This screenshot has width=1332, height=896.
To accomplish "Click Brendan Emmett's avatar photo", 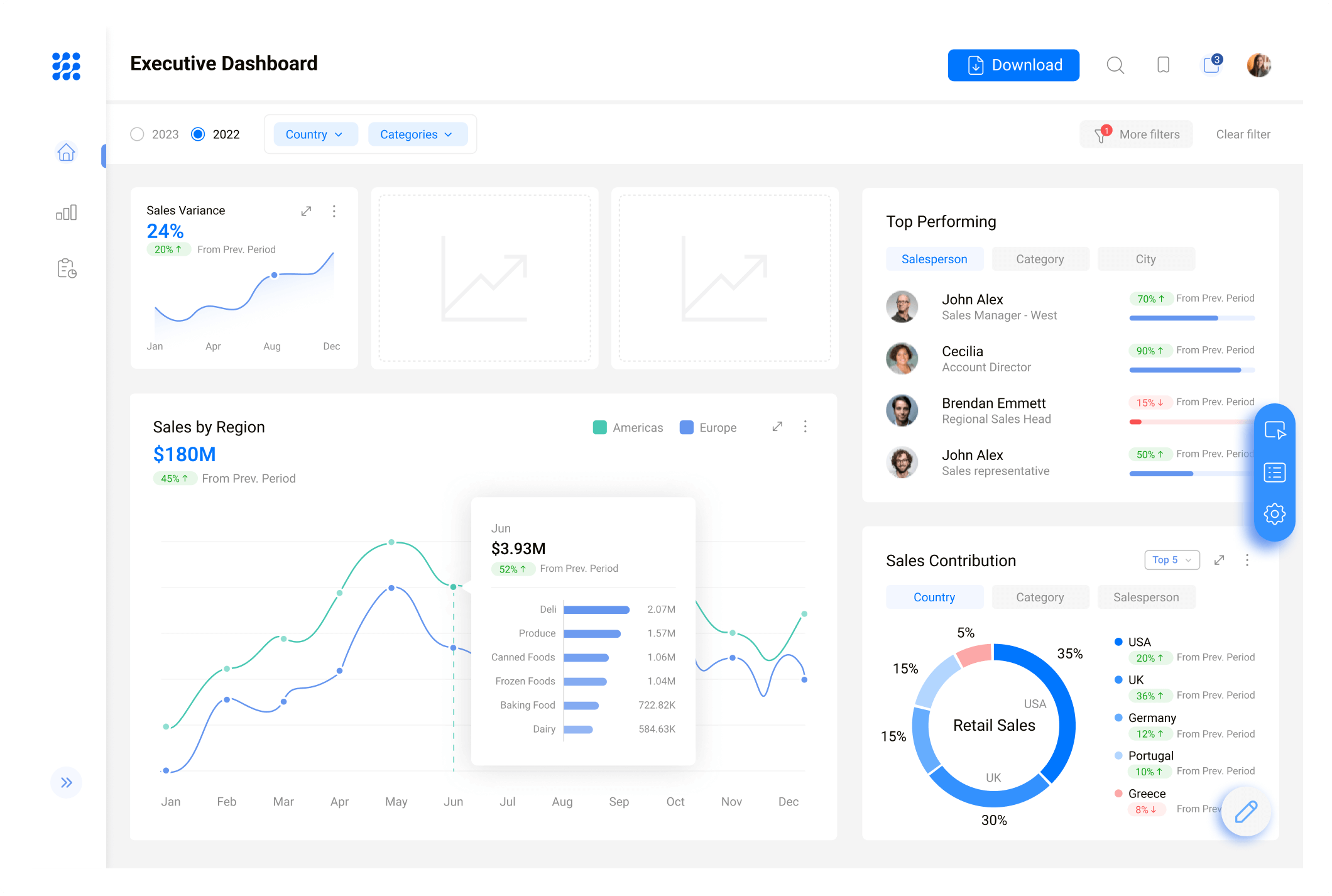I will pyautogui.click(x=902, y=410).
